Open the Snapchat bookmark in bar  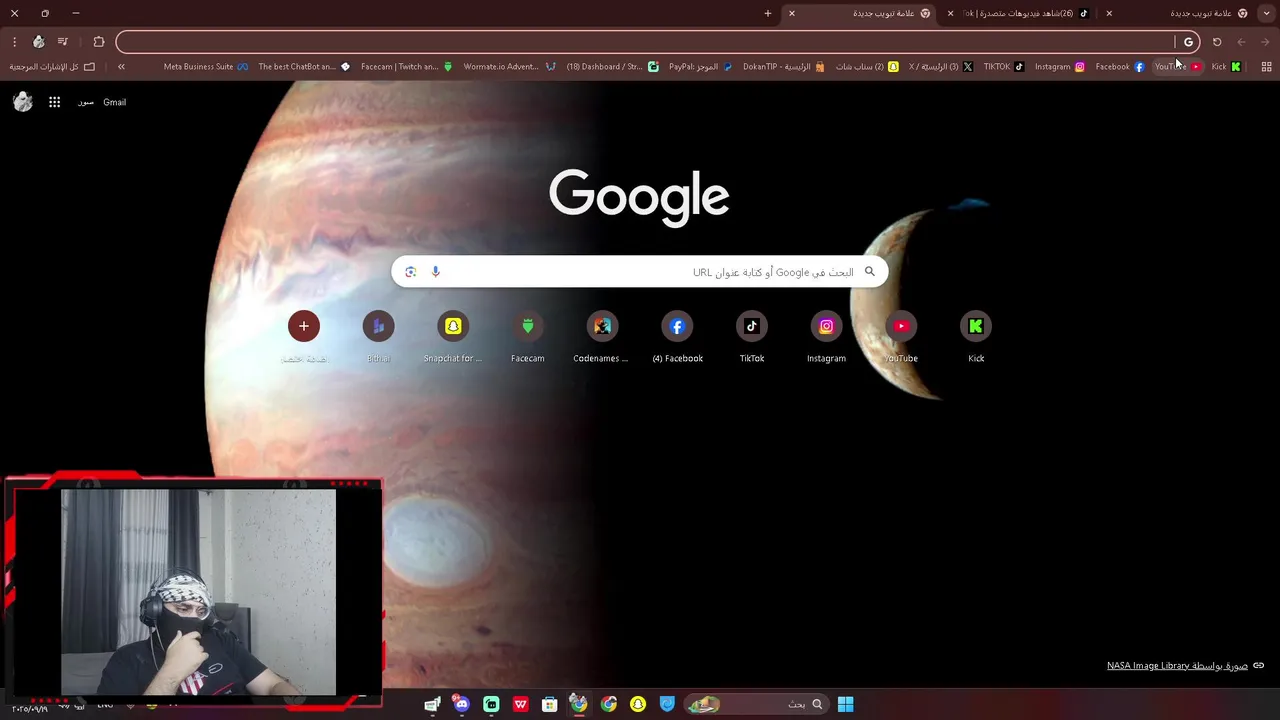866,67
